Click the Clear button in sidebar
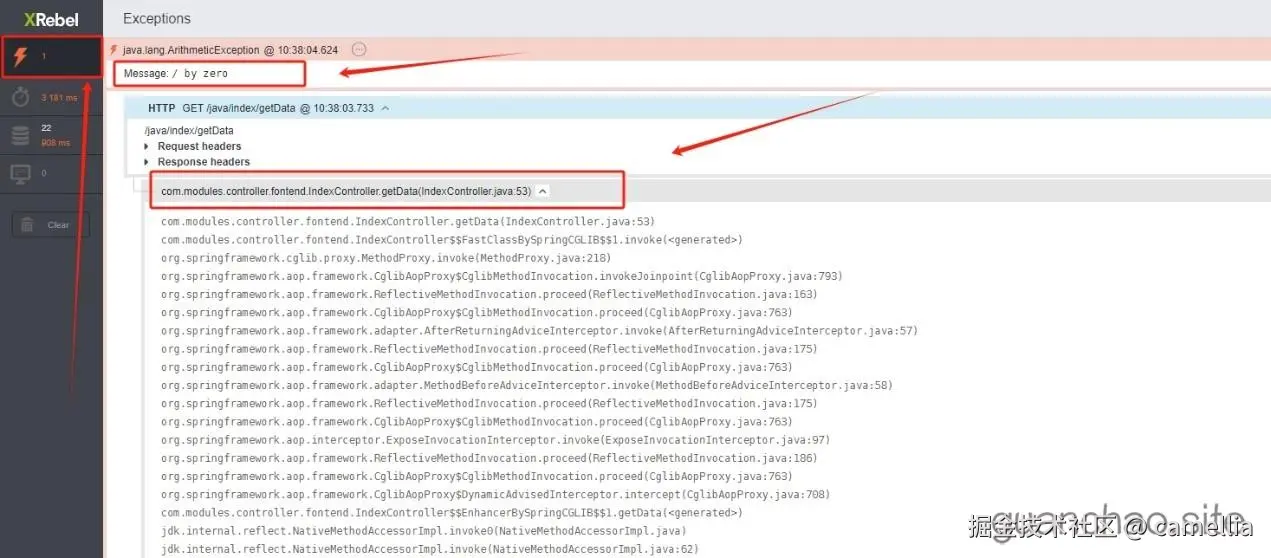Viewport: 1271px width, 558px height. (50, 225)
